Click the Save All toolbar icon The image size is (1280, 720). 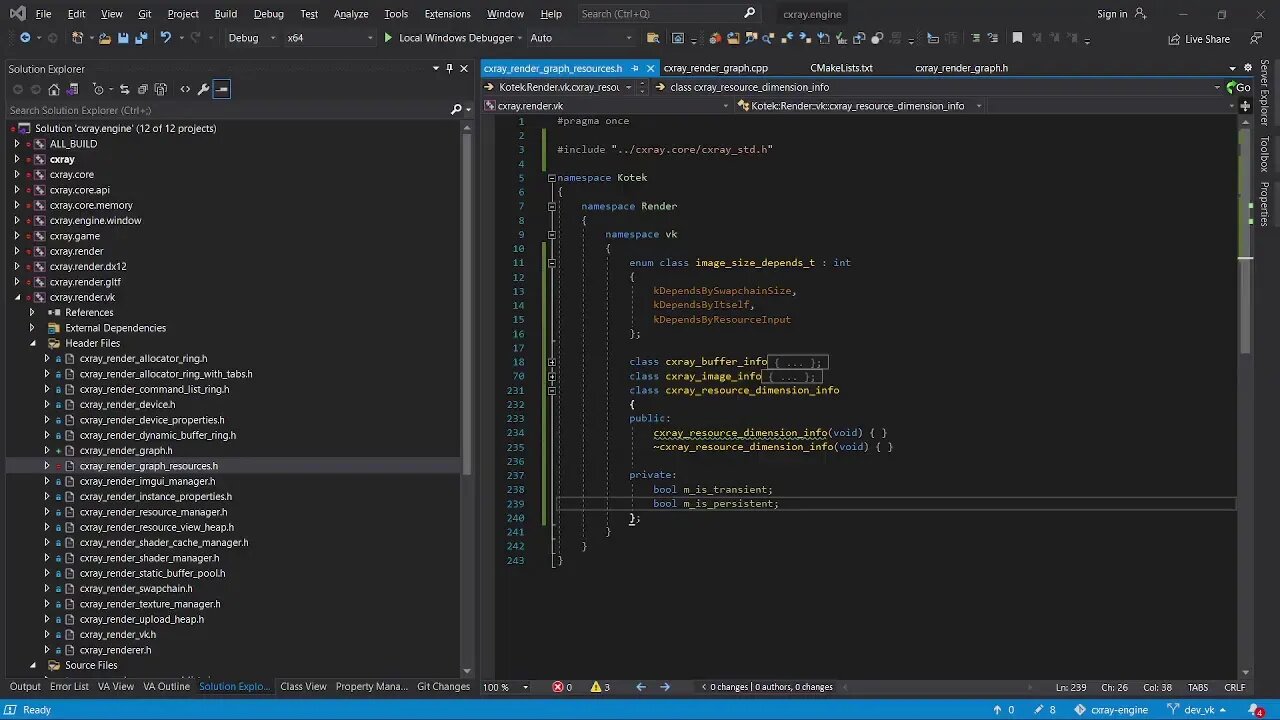click(141, 38)
